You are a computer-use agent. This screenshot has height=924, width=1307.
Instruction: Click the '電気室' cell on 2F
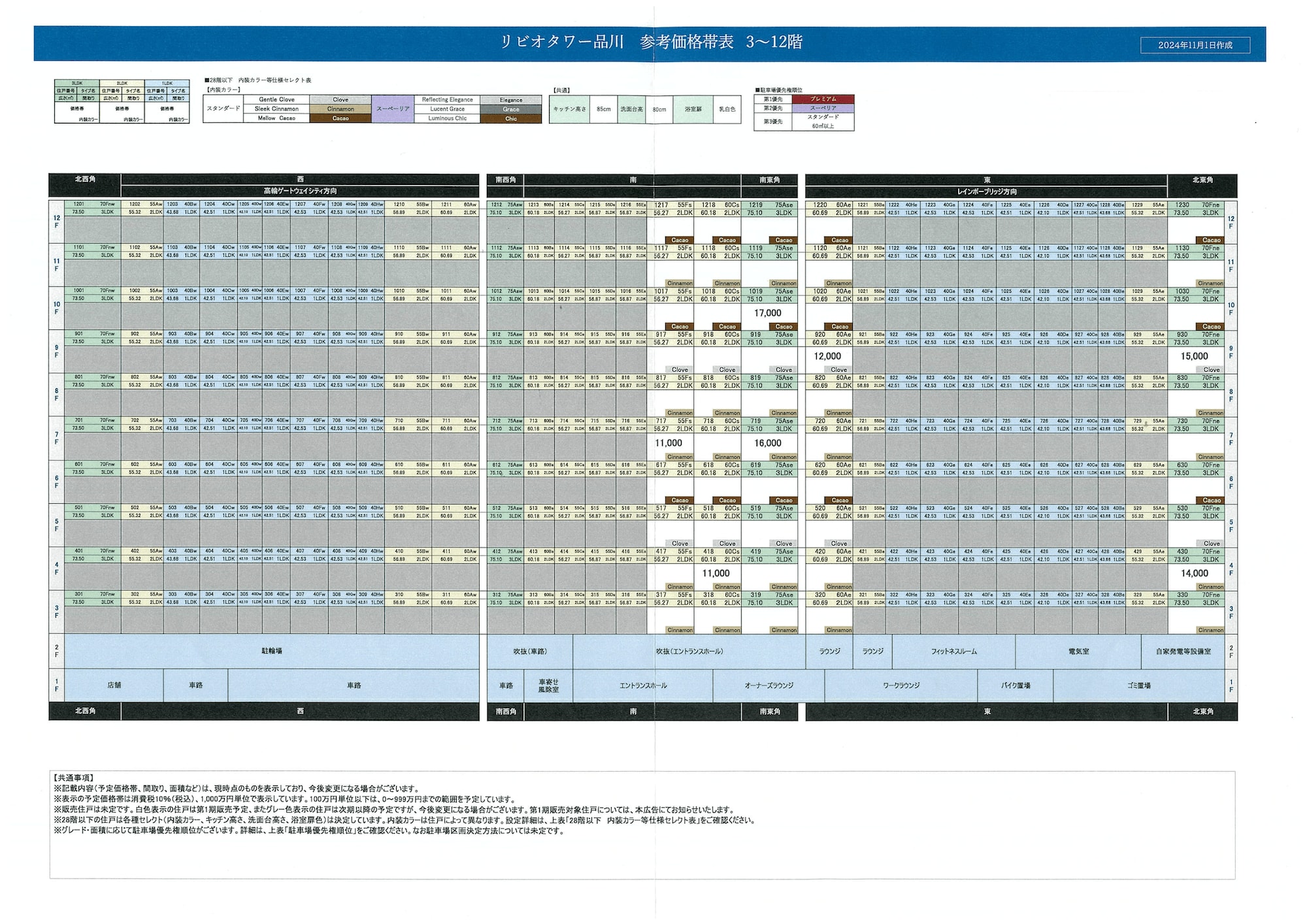(x=1078, y=652)
